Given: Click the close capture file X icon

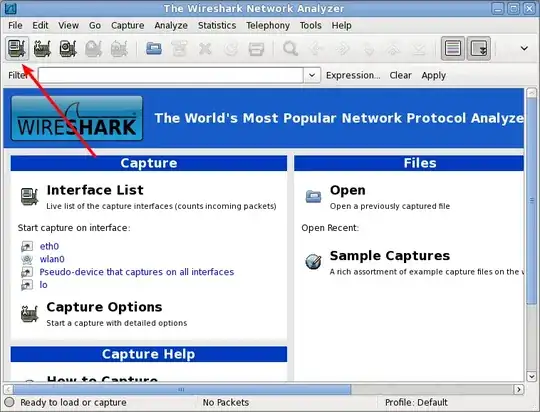Looking at the screenshot, I should (205, 49).
